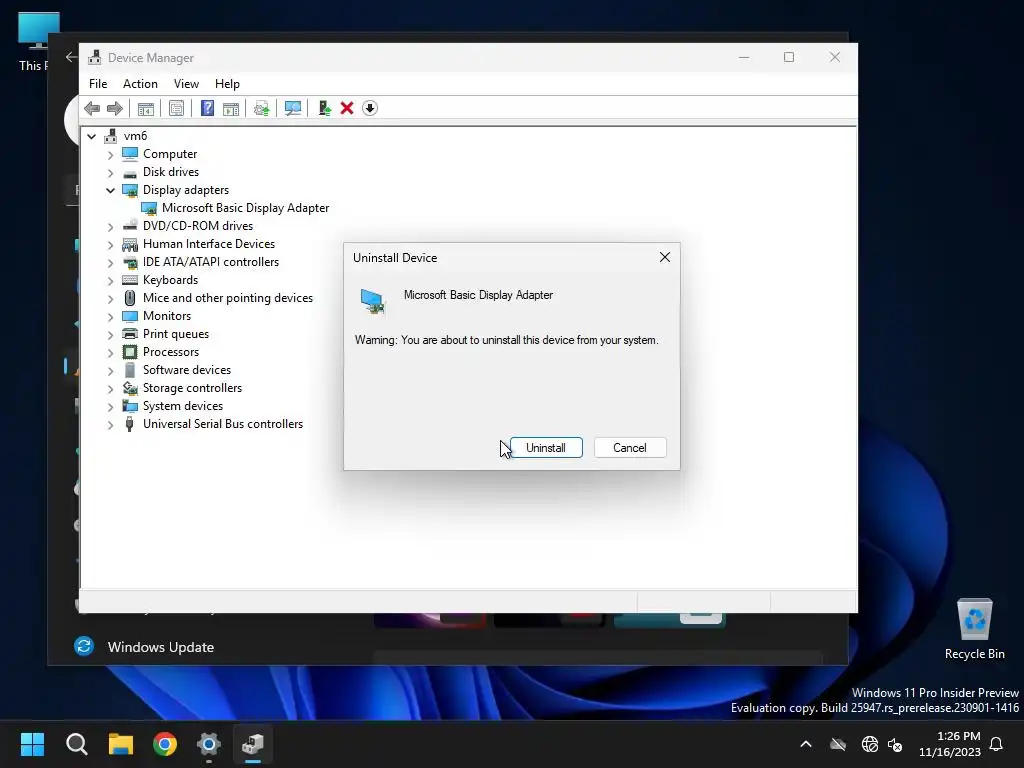Confirm with the Uninstall button
The height and width of the screenshot is (768, 1024).
point(546,448)
